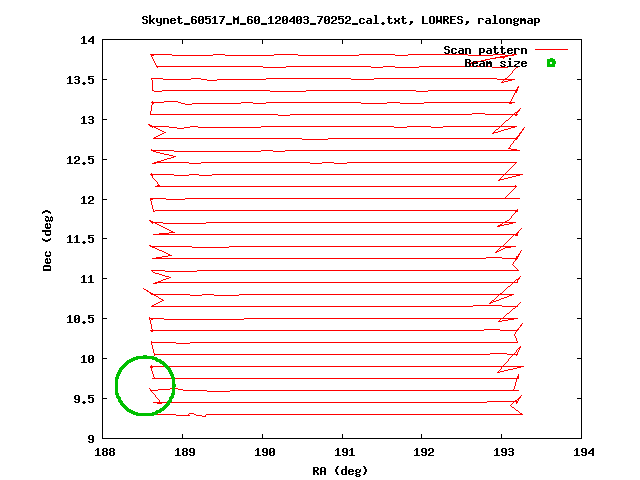Click the 'RA (deg)' axis label

click(x=340, y=471)
